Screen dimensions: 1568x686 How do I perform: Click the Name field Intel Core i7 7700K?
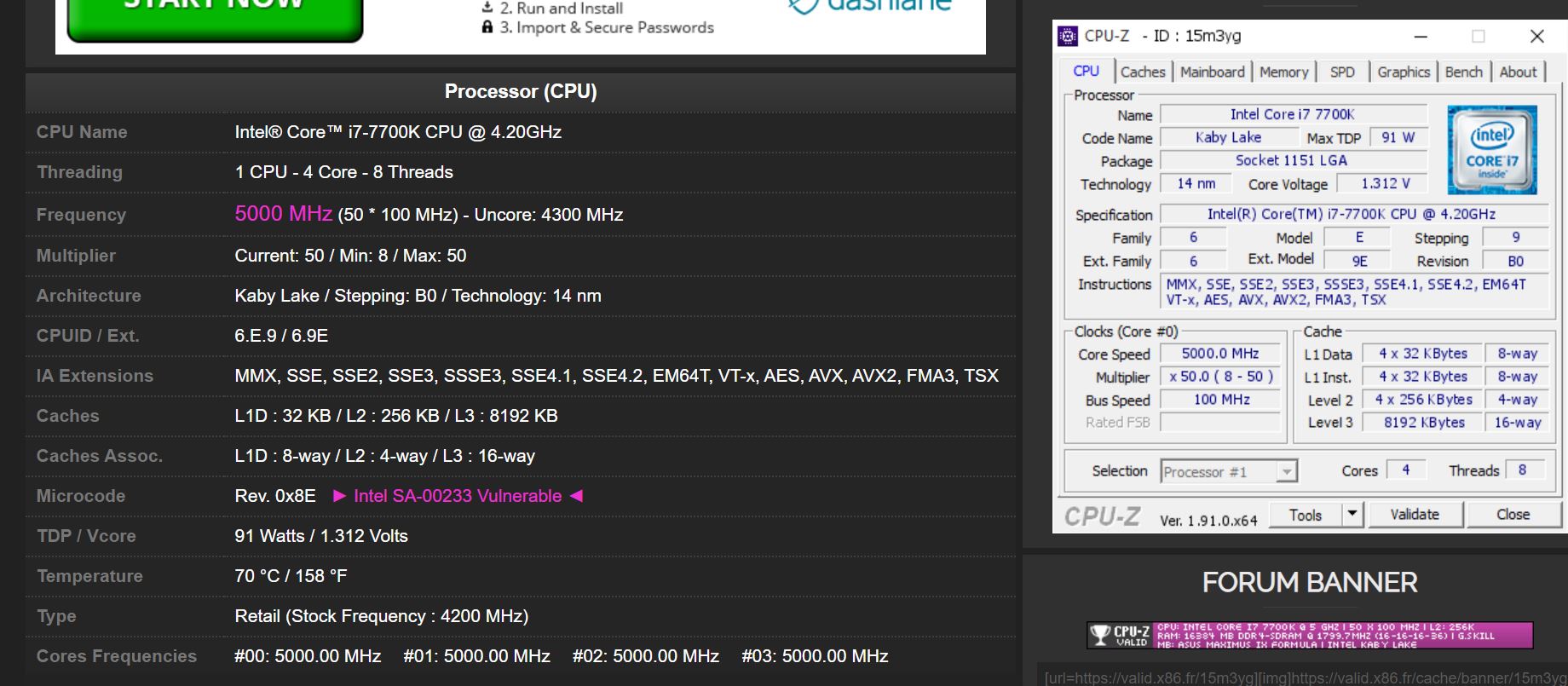coord(1293,115)
